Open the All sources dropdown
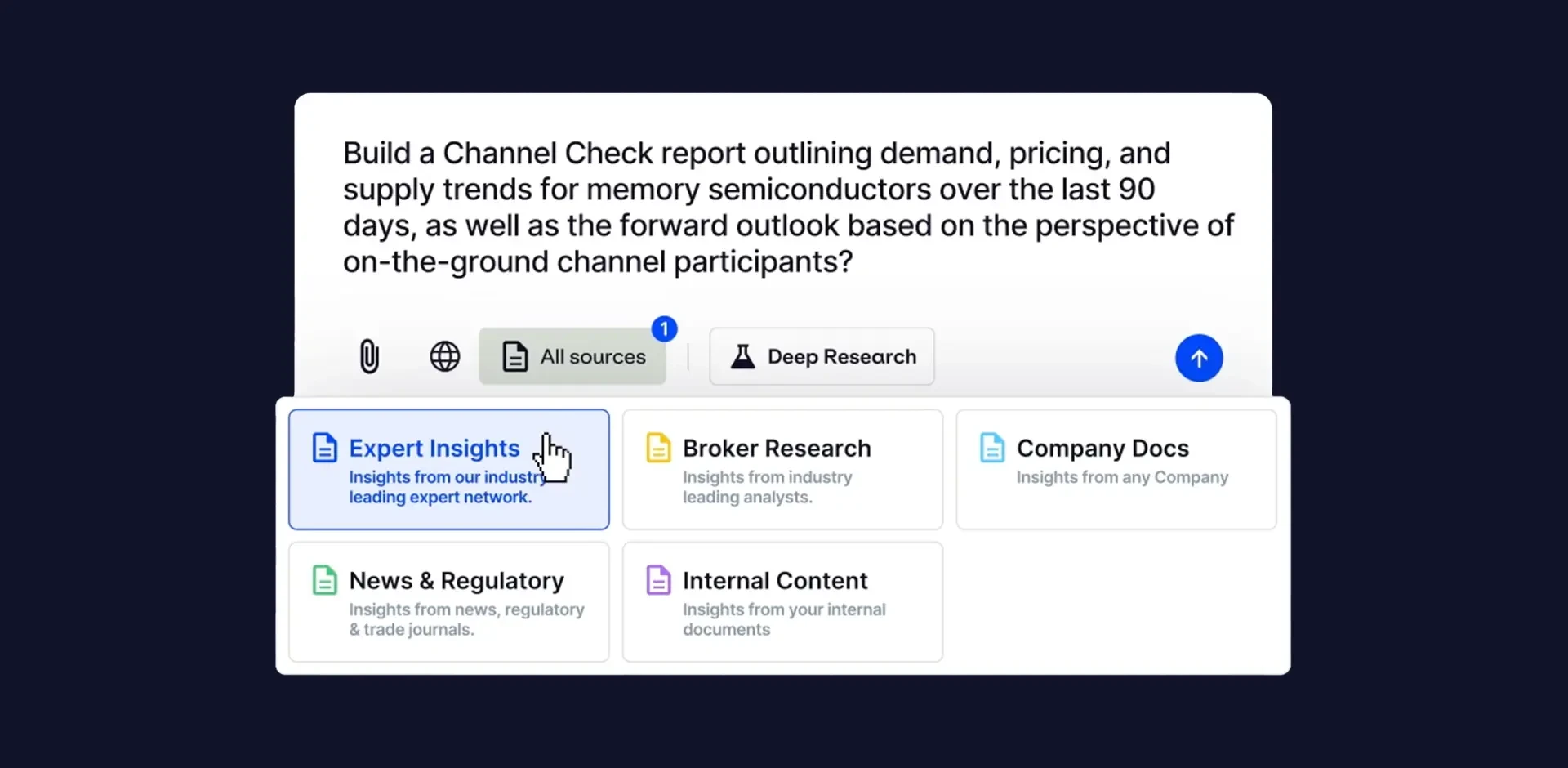1568x768 pixels. pos(592,357)
